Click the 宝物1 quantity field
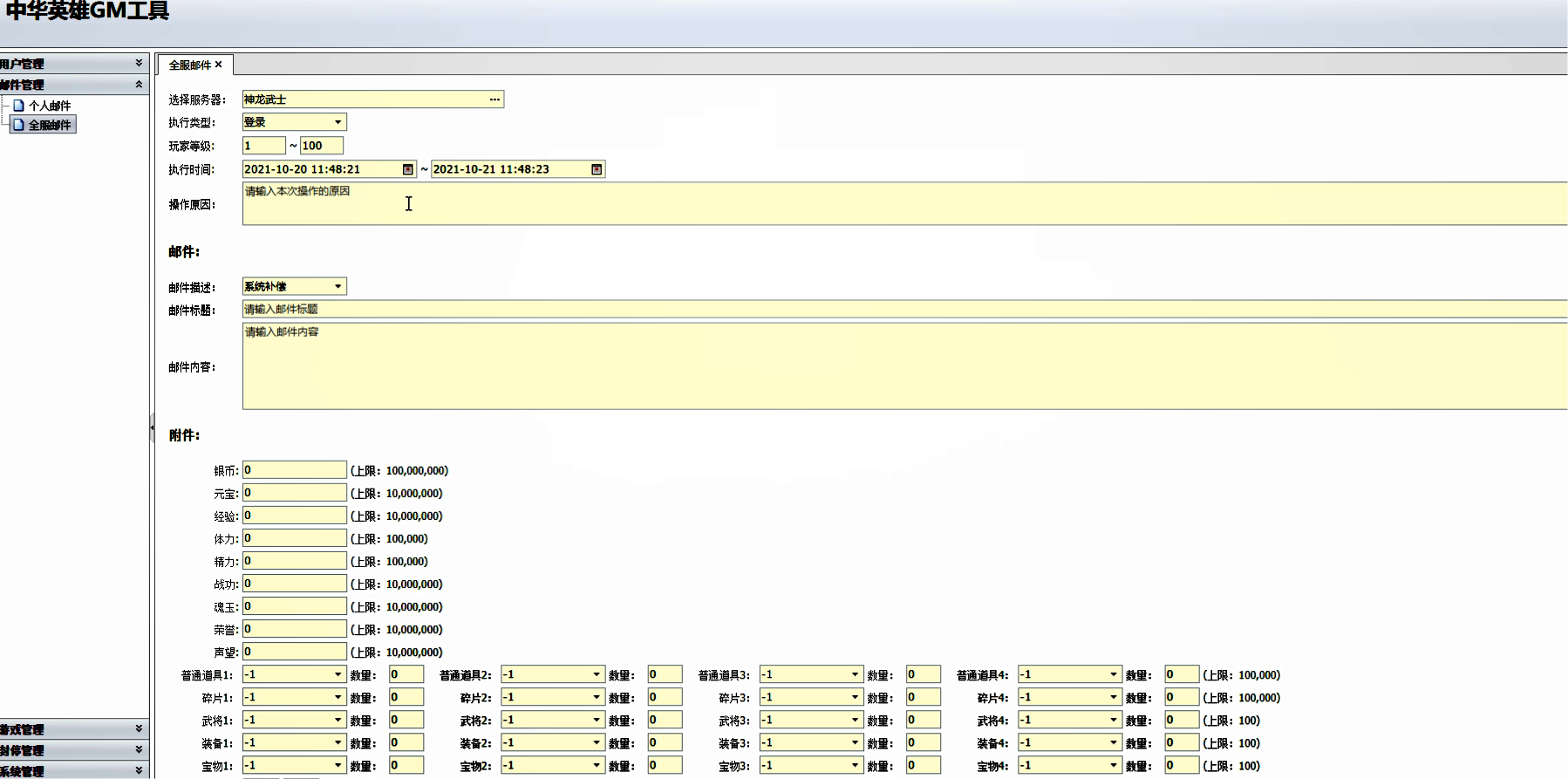The height and width of the screenshot is (779, 1568). point(406,765)
